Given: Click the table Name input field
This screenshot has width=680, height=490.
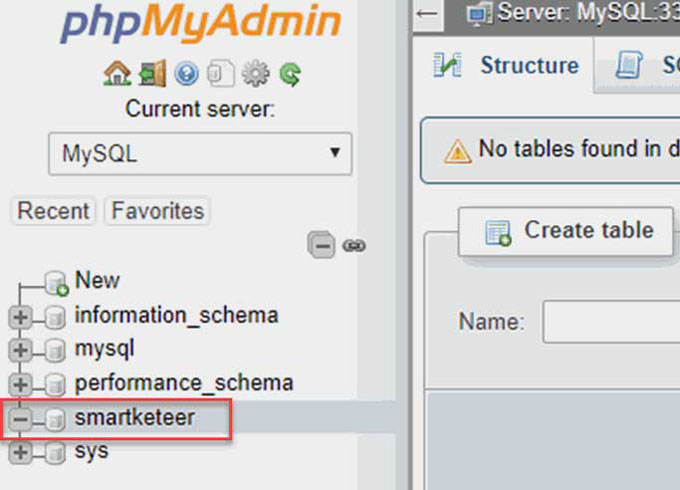Looking at the screenshot, I should coord(611,322).
